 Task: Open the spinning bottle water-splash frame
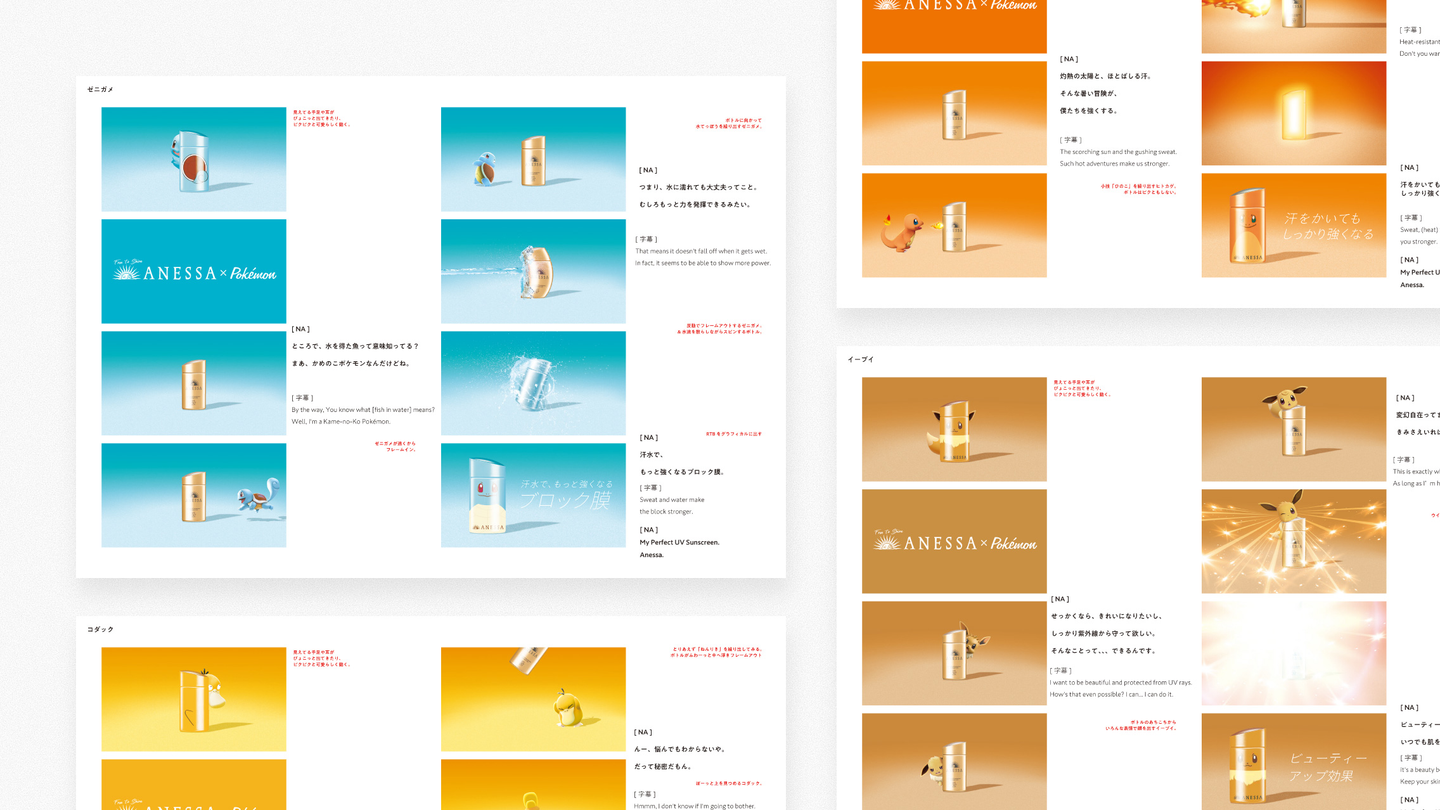coord(533,383)
